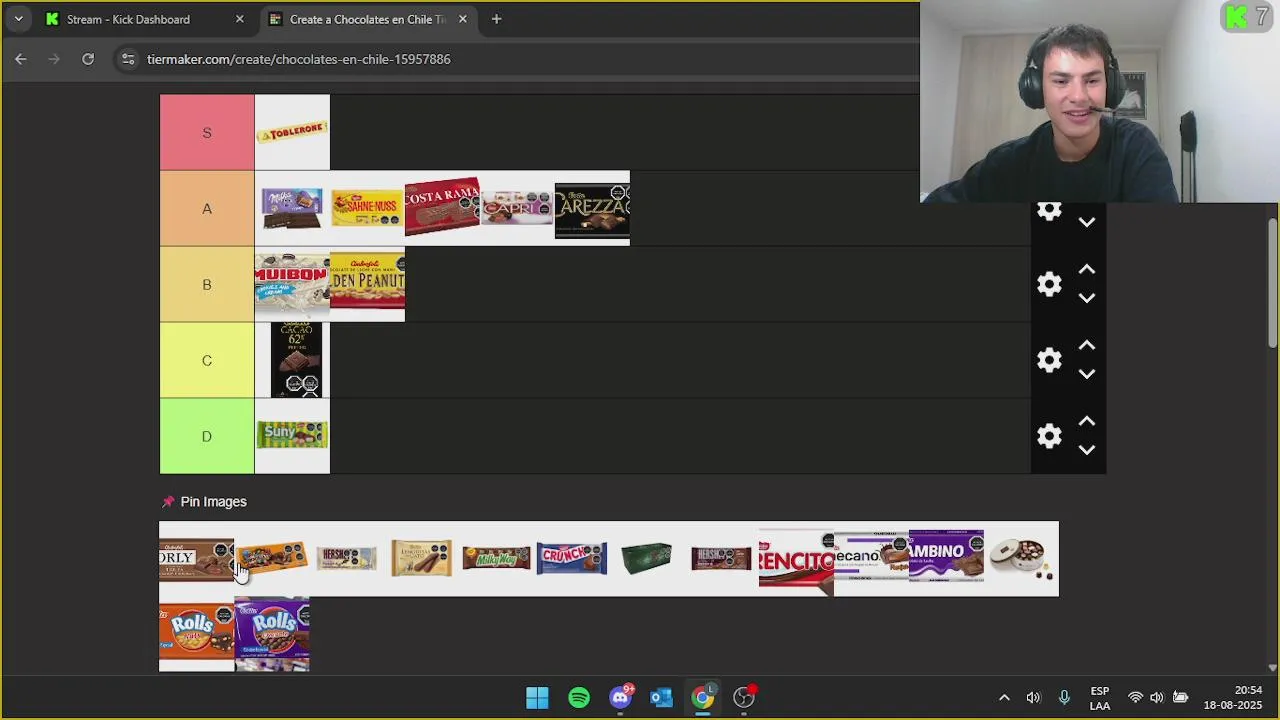The width and height of the screenshot is (1280, 720).
Task: Open OBS Studio from the taskbar
Action: (x=744, y=698)
